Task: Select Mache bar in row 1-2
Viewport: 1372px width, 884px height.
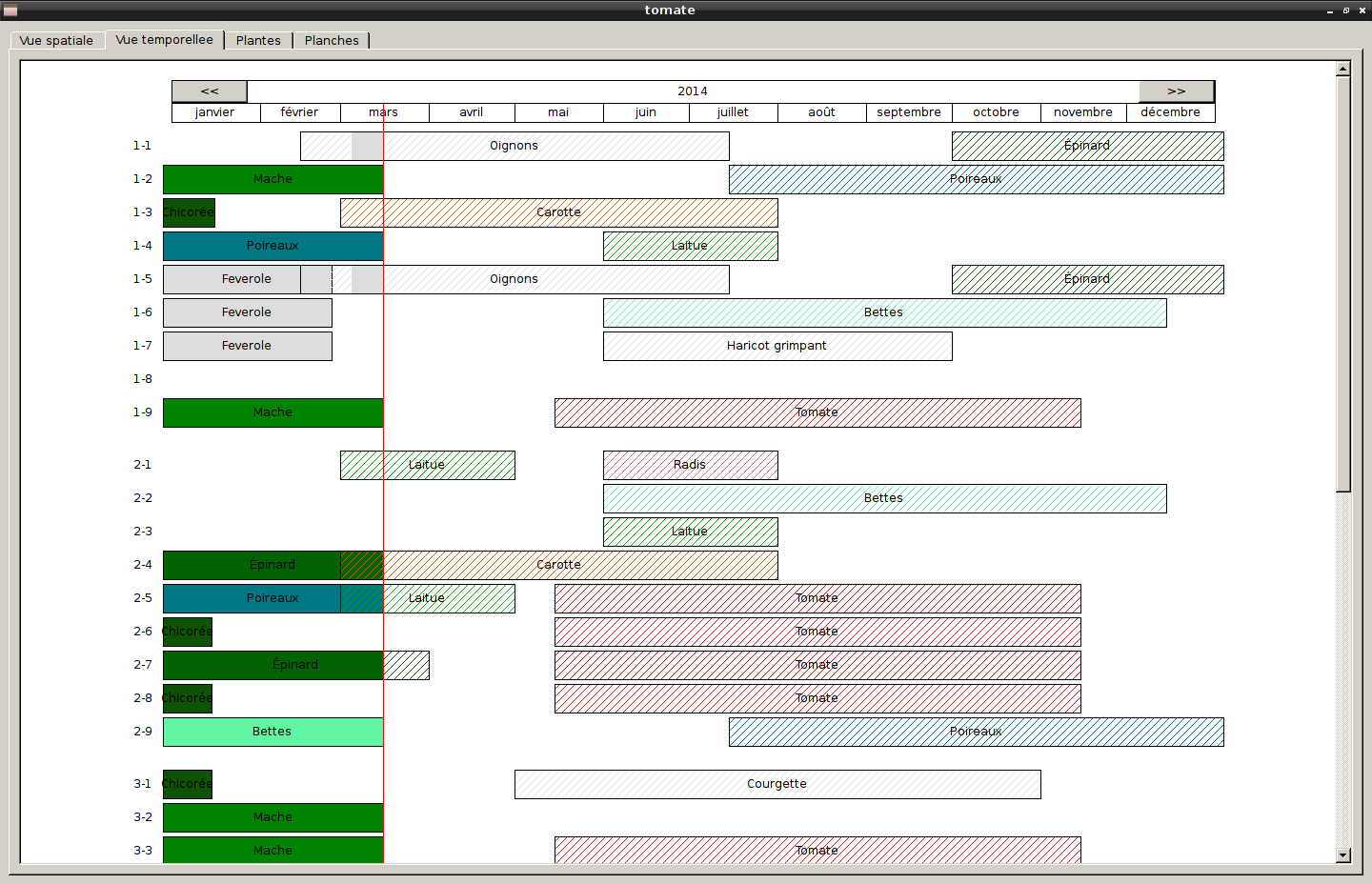Action: coord(272,179)
